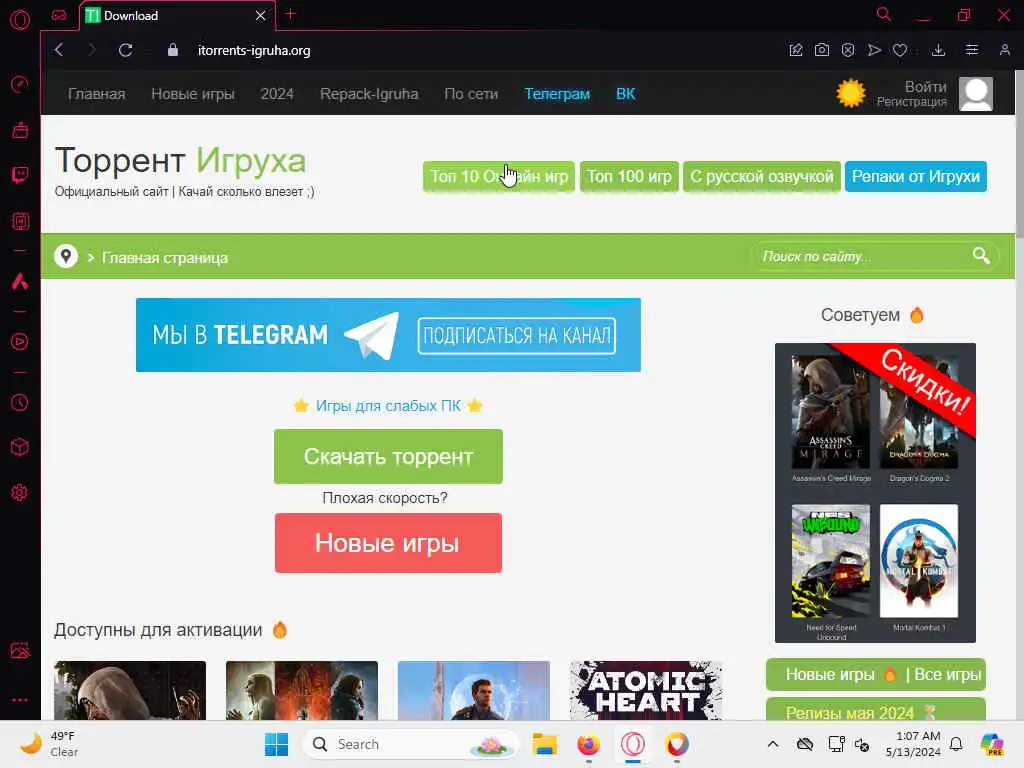The image size is (1024, 768).
Task: Open Easy Setup sliders icon
Action: (972, 50)
